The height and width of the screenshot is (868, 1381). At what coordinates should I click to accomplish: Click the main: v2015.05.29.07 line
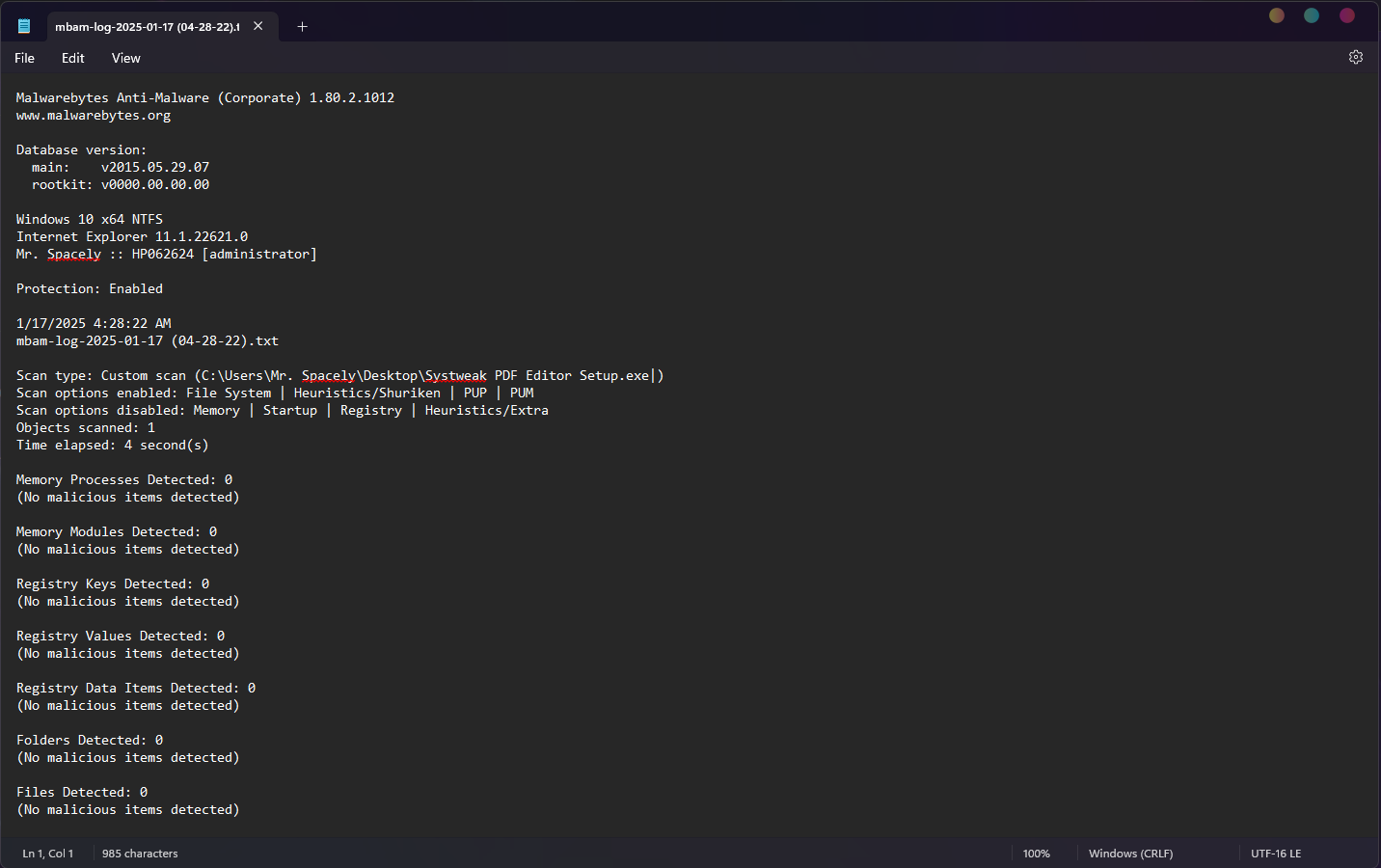[x=121, y=168]
